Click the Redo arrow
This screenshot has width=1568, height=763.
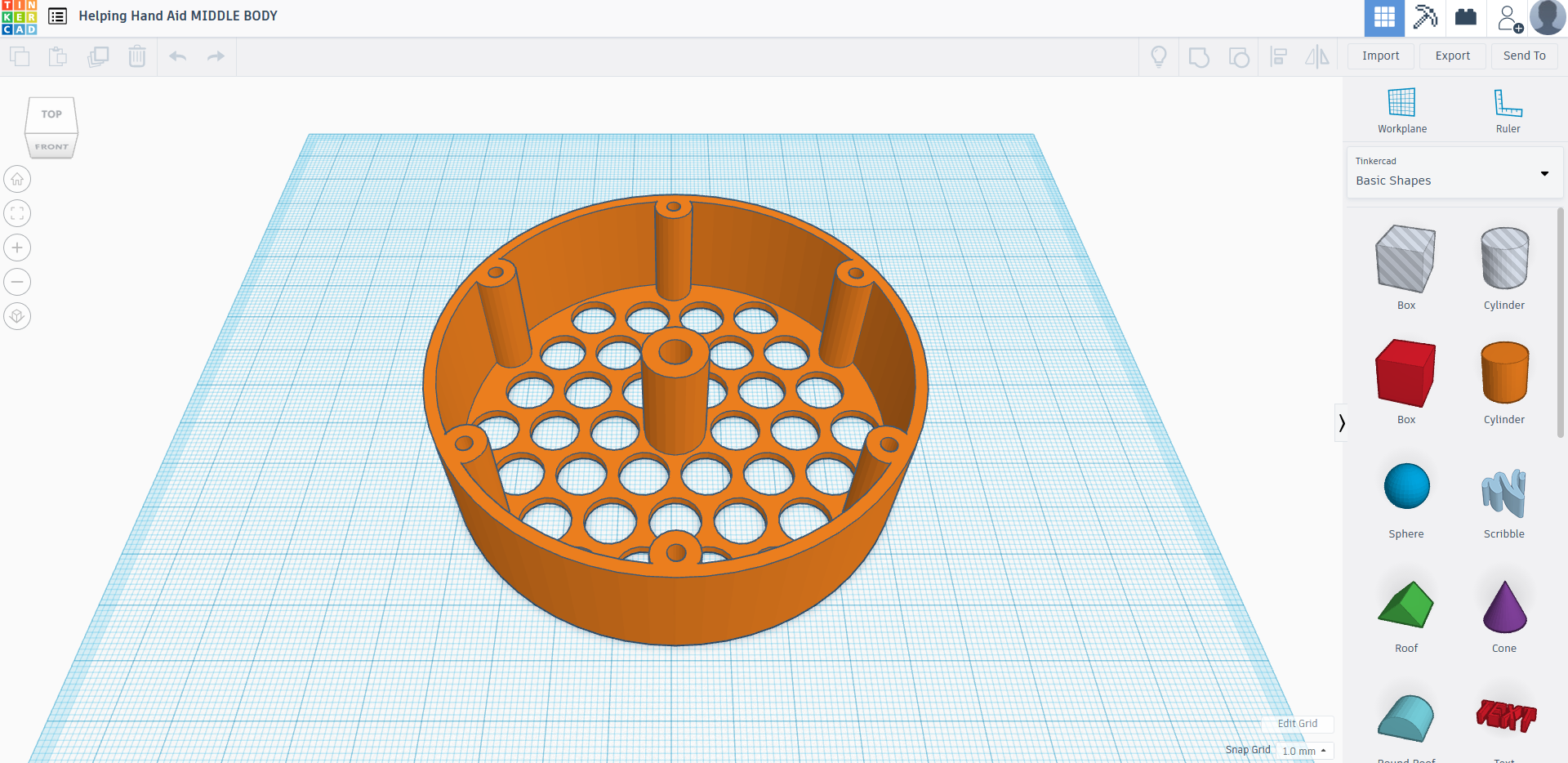click(216, 56)
